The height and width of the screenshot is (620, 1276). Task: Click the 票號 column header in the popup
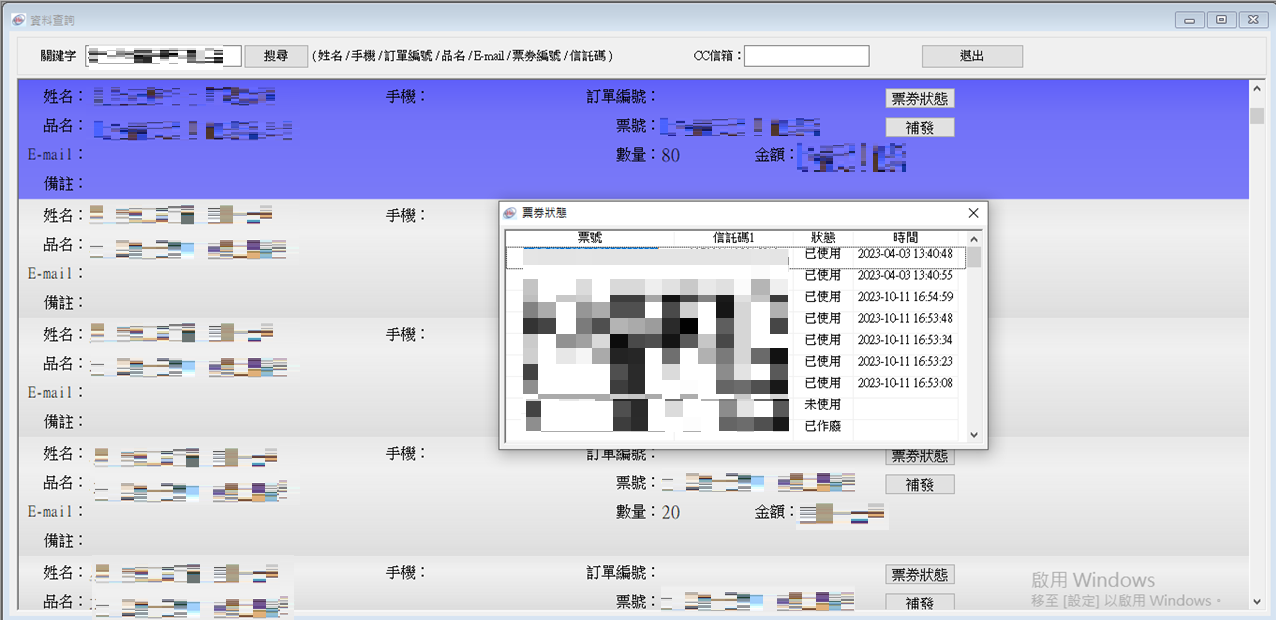590,238
